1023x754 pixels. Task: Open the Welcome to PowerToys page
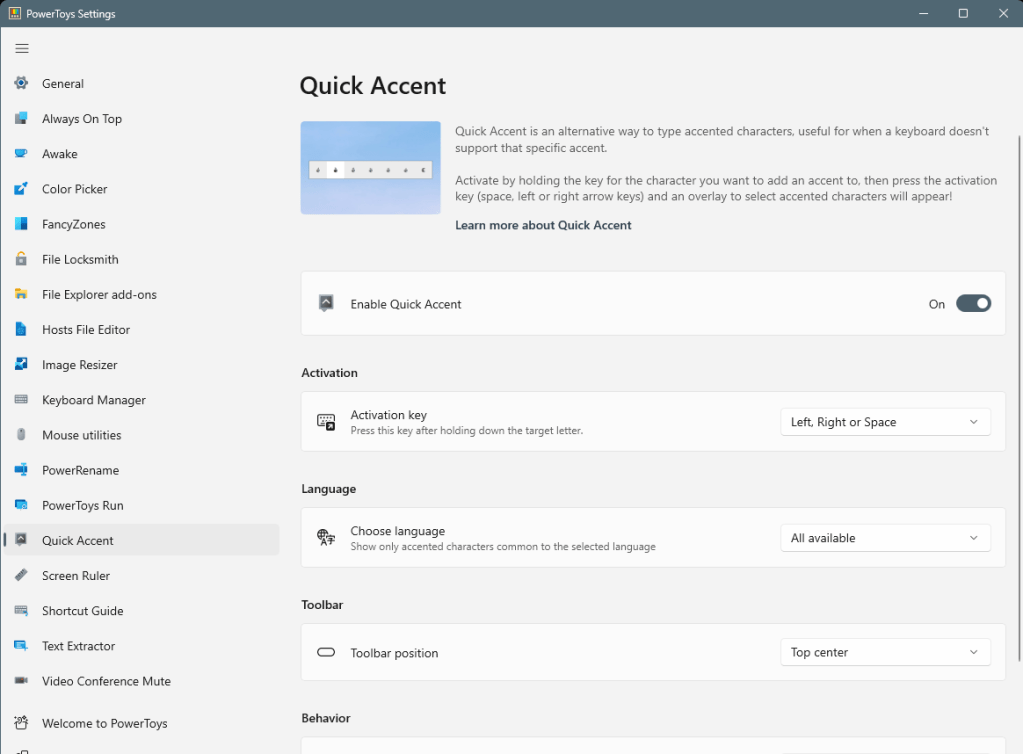104,723
